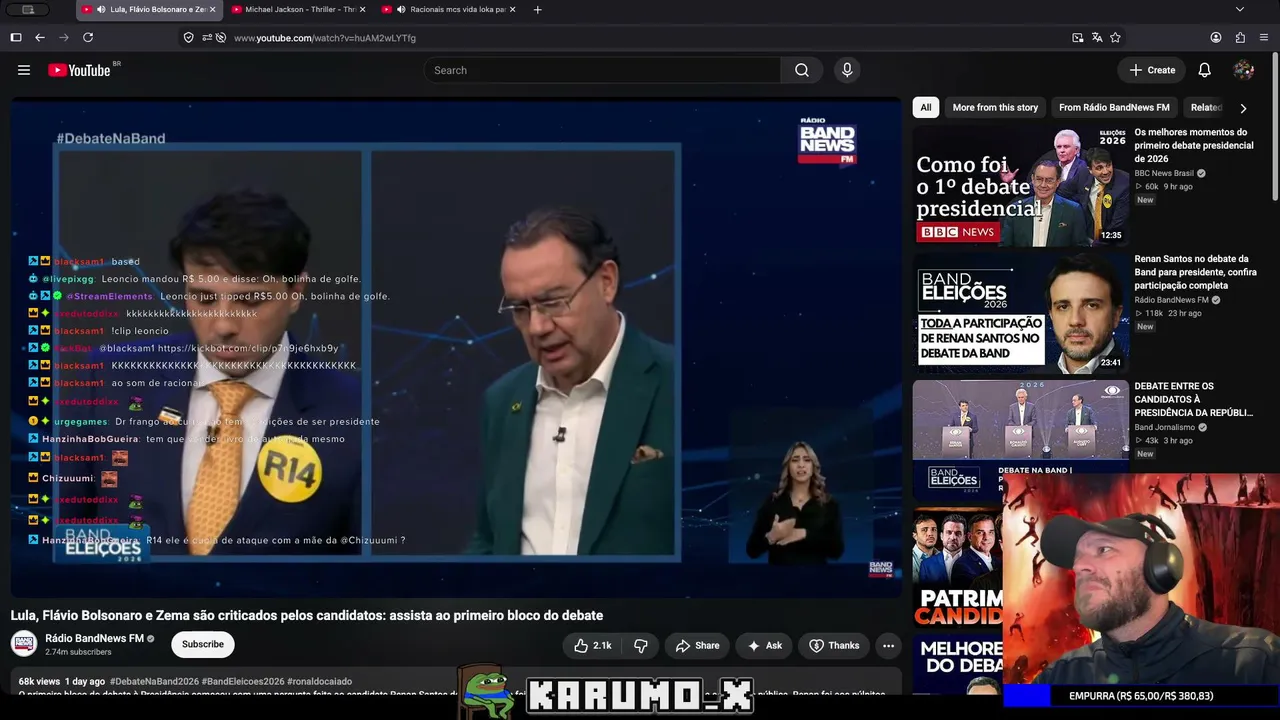Click the #BandEleicoes2026 hashtag

pyautogui.click(x=243, y=681)
